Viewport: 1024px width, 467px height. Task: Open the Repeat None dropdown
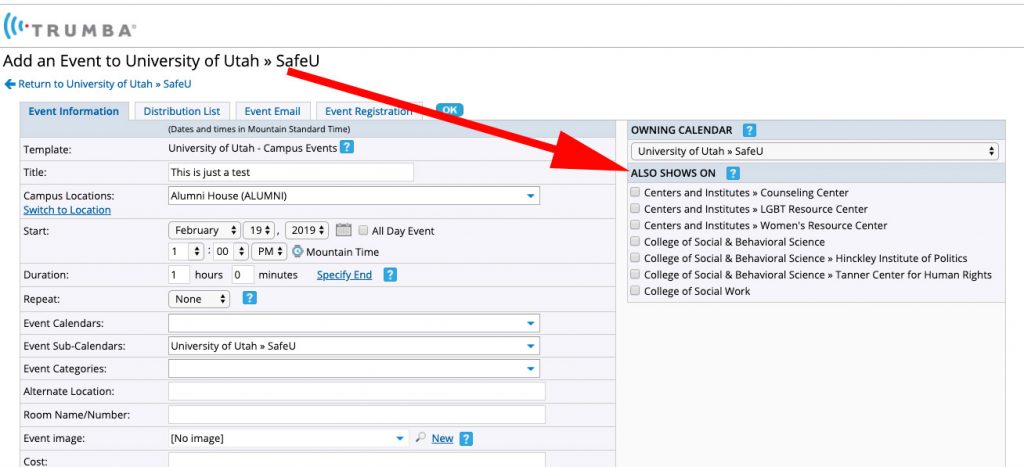coord(199,299)
